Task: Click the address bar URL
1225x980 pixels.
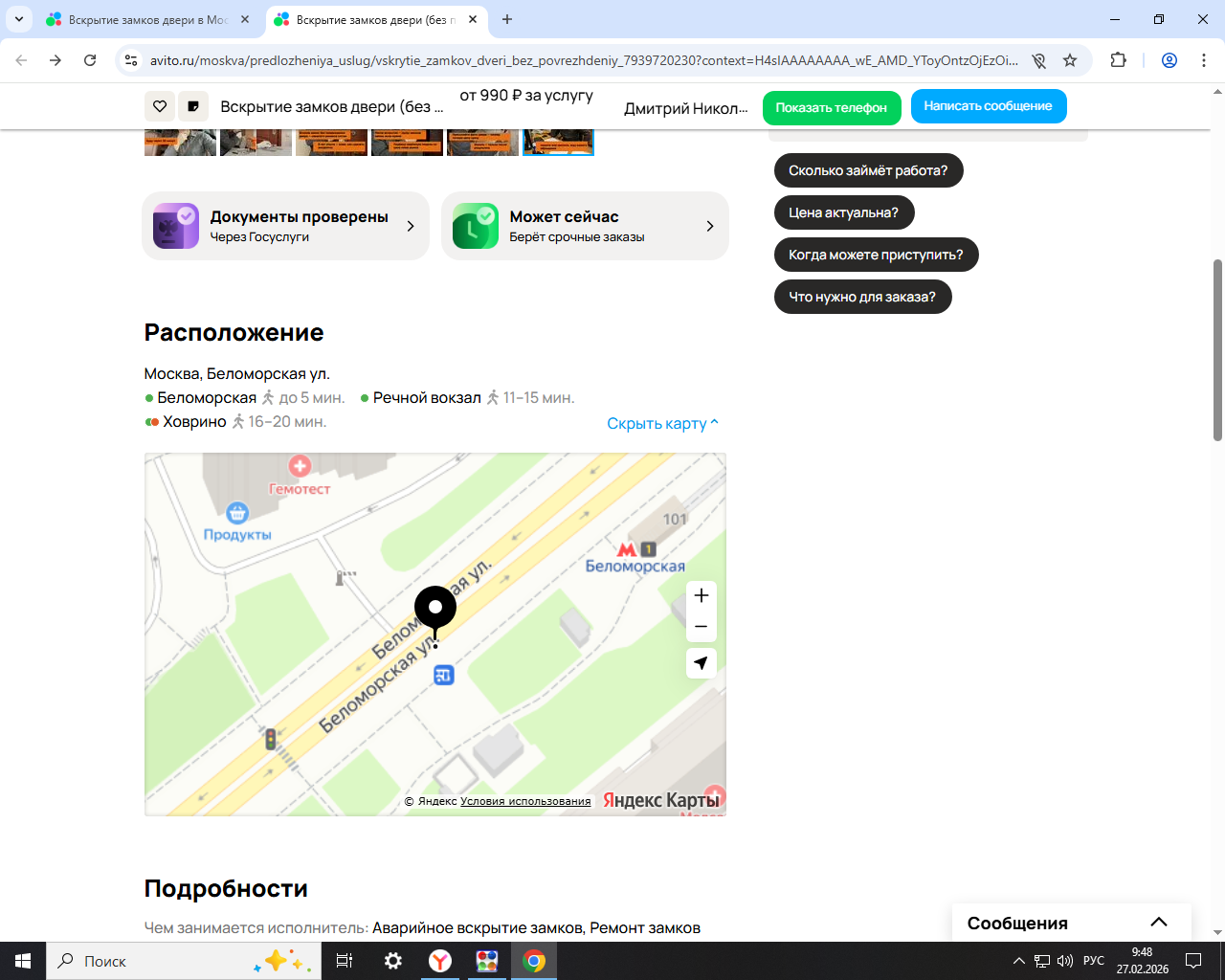Action: pos(584,60)
